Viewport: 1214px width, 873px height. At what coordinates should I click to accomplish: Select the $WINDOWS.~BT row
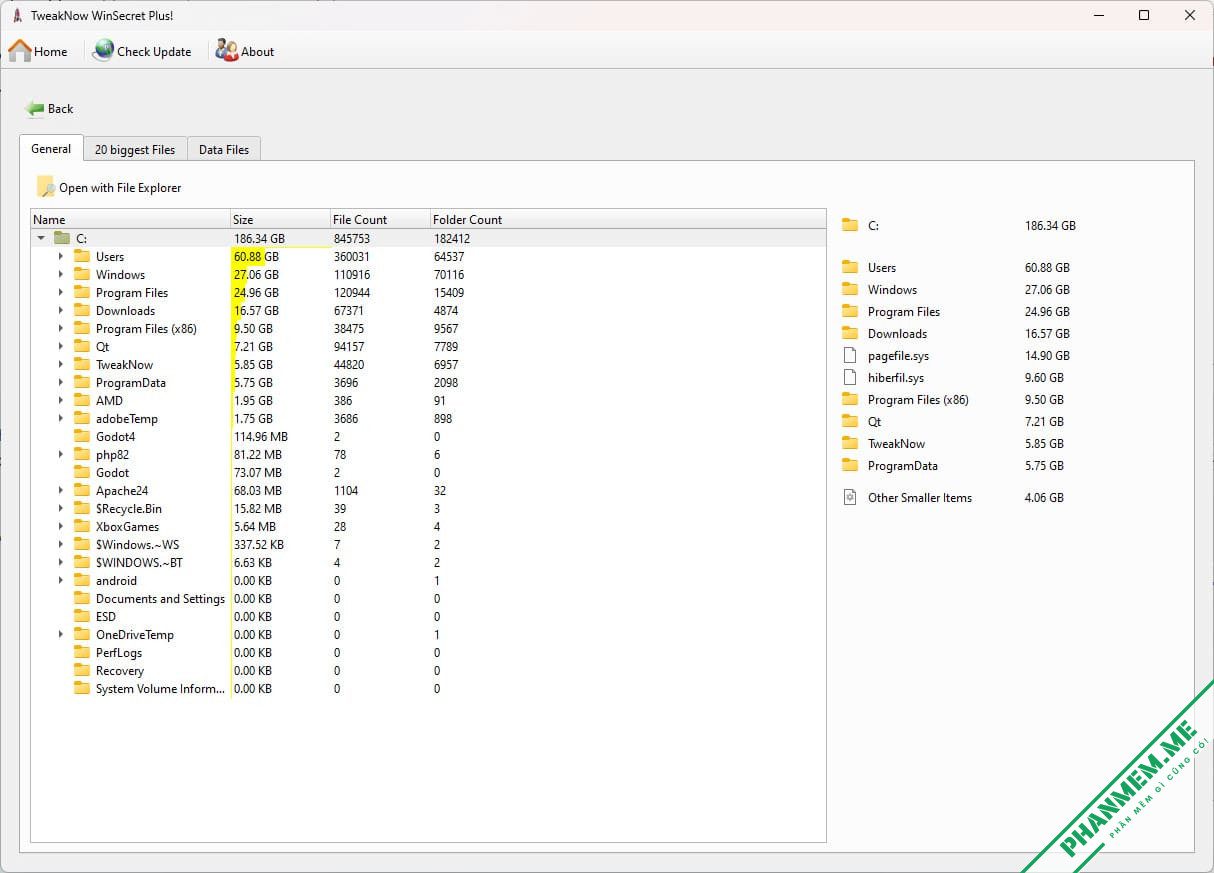pyautogui.click(x=428, y=562)
